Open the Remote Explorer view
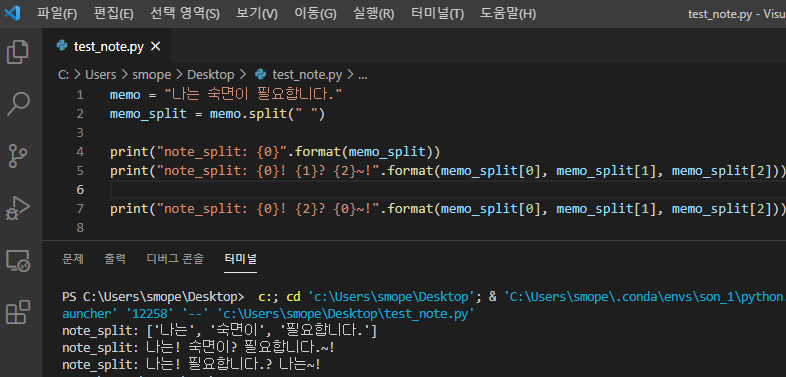 [x=18, y=261]
